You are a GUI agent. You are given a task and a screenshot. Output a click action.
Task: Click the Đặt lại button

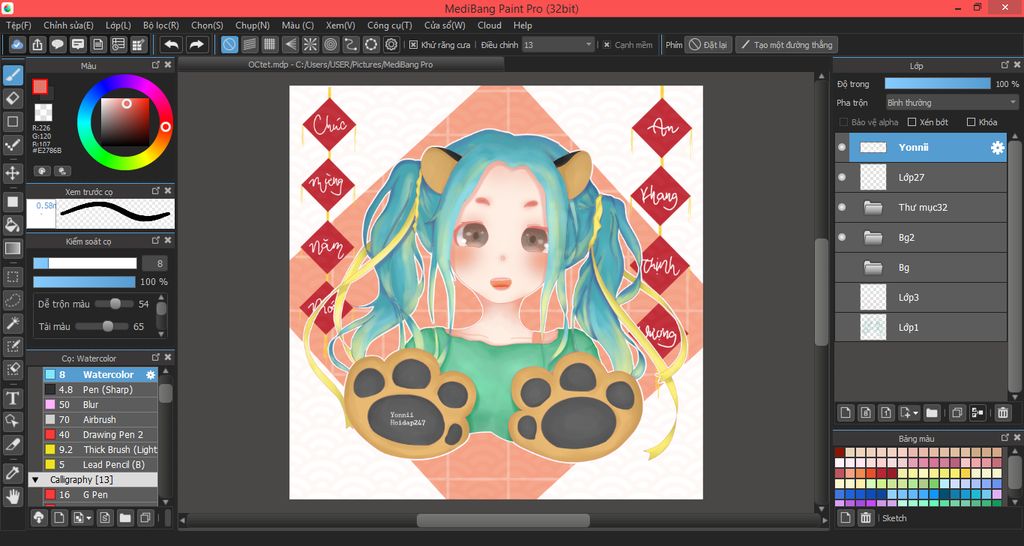pyautogui.click(x=708, y=45)
